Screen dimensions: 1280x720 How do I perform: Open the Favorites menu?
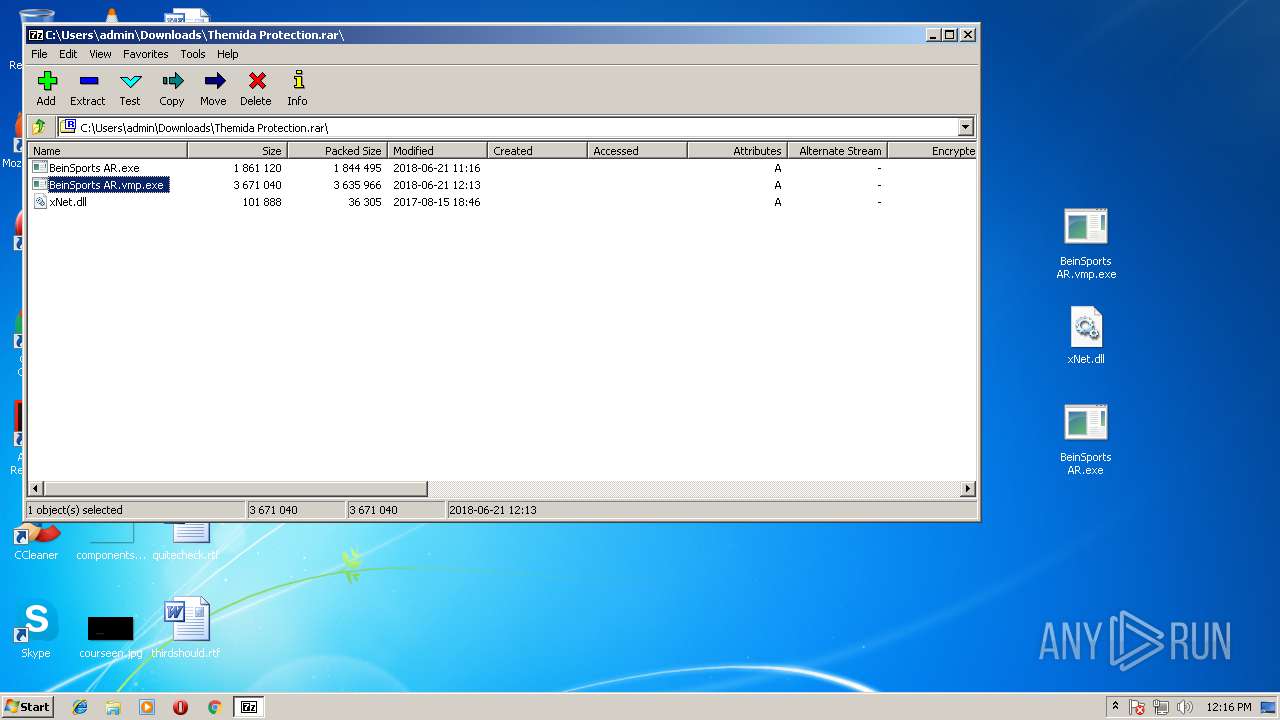coord(146,54)
